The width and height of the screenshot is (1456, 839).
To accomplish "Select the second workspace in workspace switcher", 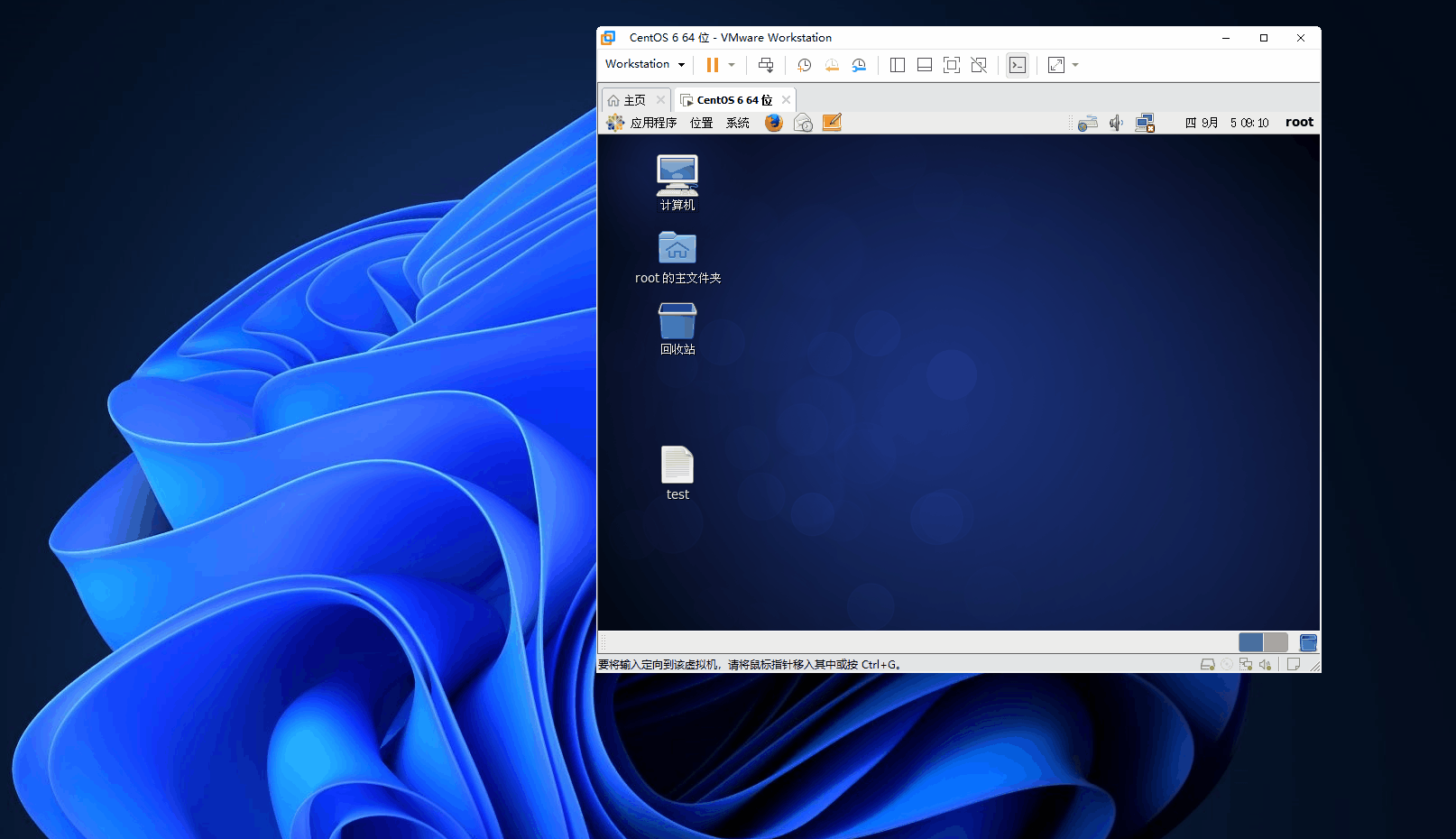I will coord(1276,642).
